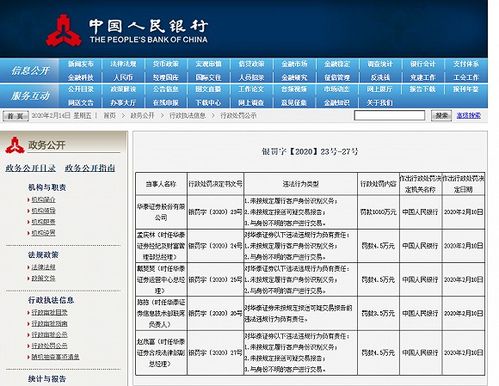
Task: Click the 搜索 search button
Action: tap(441, 115)
